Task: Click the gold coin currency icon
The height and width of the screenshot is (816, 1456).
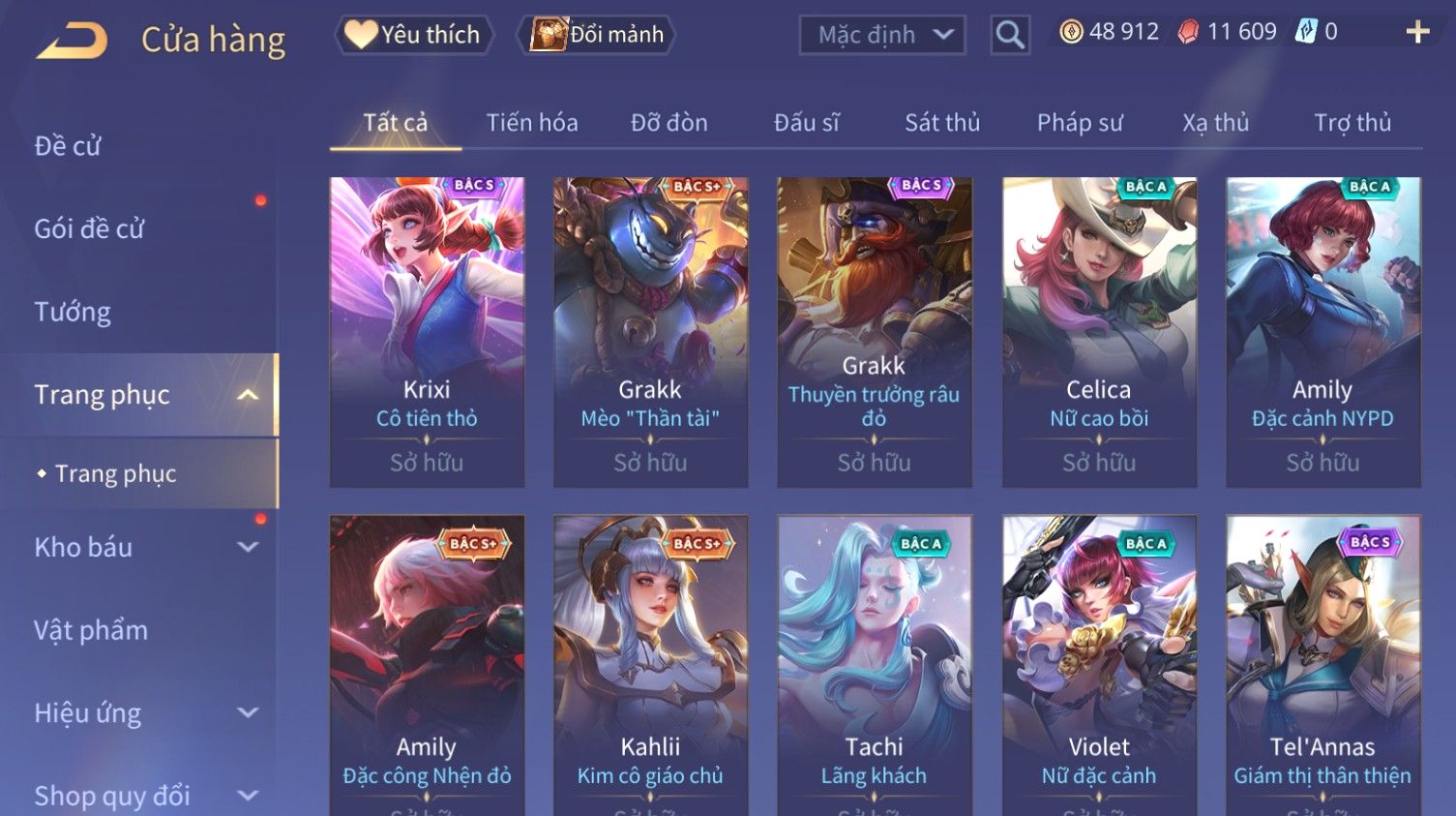Action: click(x=1071, y=32)
